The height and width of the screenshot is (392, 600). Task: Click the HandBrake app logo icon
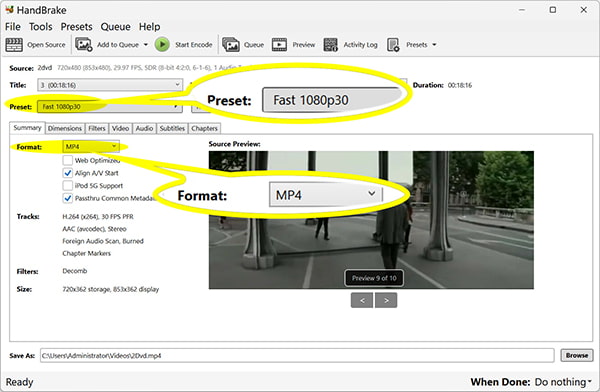pos(9,9)
